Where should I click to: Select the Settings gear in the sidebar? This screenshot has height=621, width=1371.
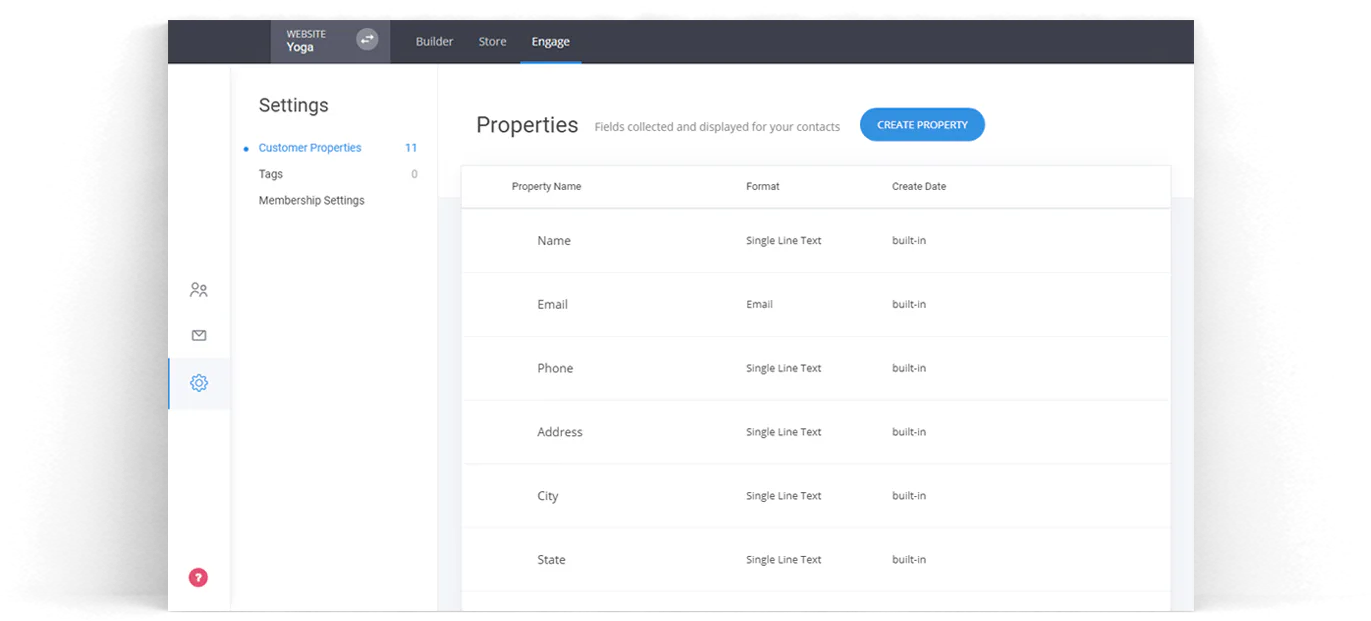pyautogui.click(x=198, y=383)
